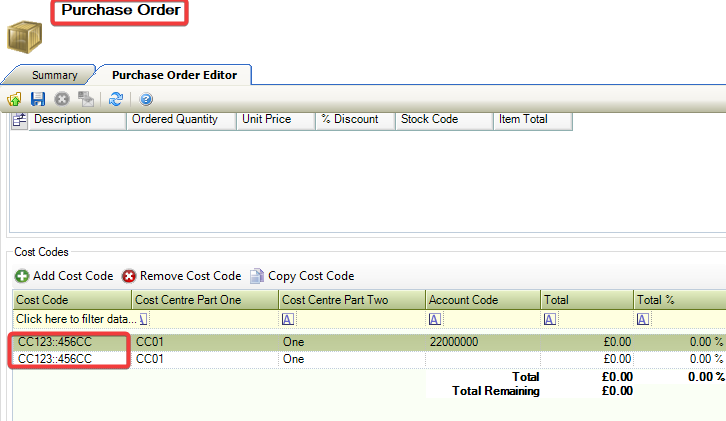
Task: Click the greyed save-and-send toolbar icon
Action: [x=87, y=99]
